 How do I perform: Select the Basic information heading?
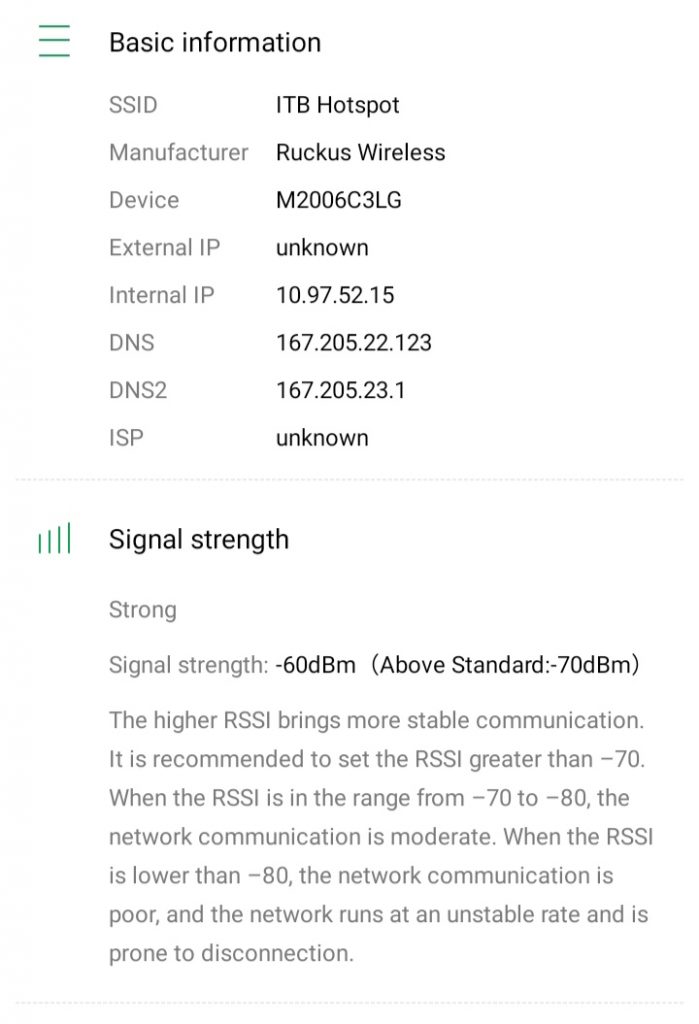point(215,43)
